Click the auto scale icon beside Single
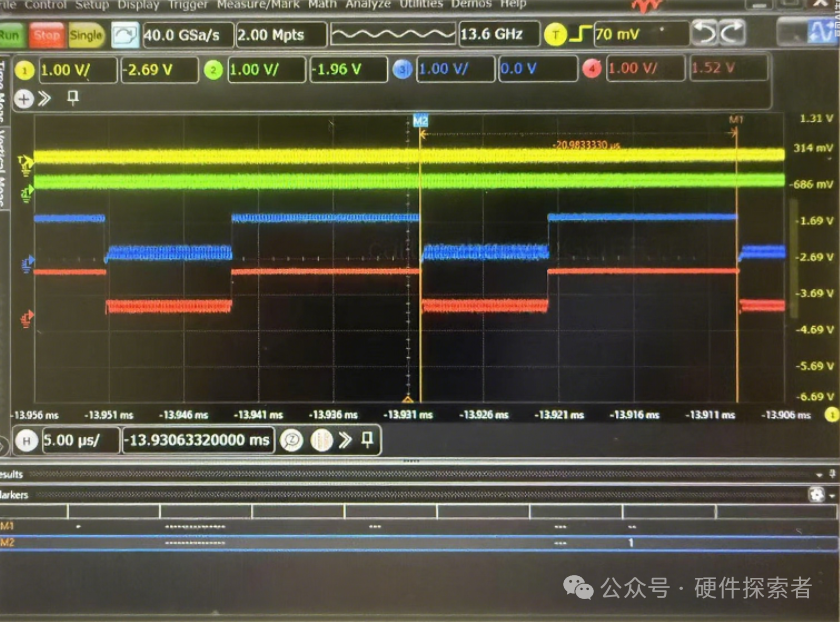 125,35
